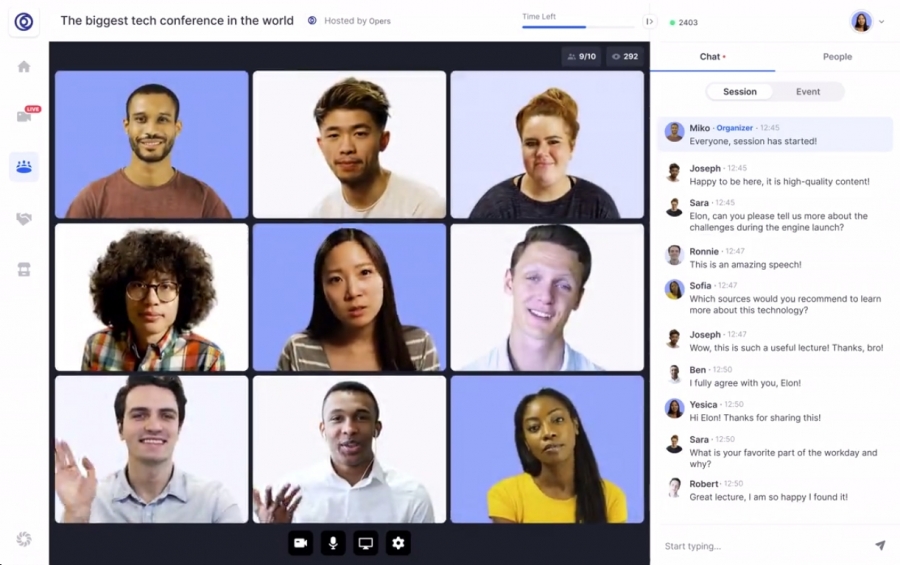Image resolution: width=900 pixels, height=565 pixels.
Task: Open the Expo booth icon in sidebar
Action: [24, 269]
